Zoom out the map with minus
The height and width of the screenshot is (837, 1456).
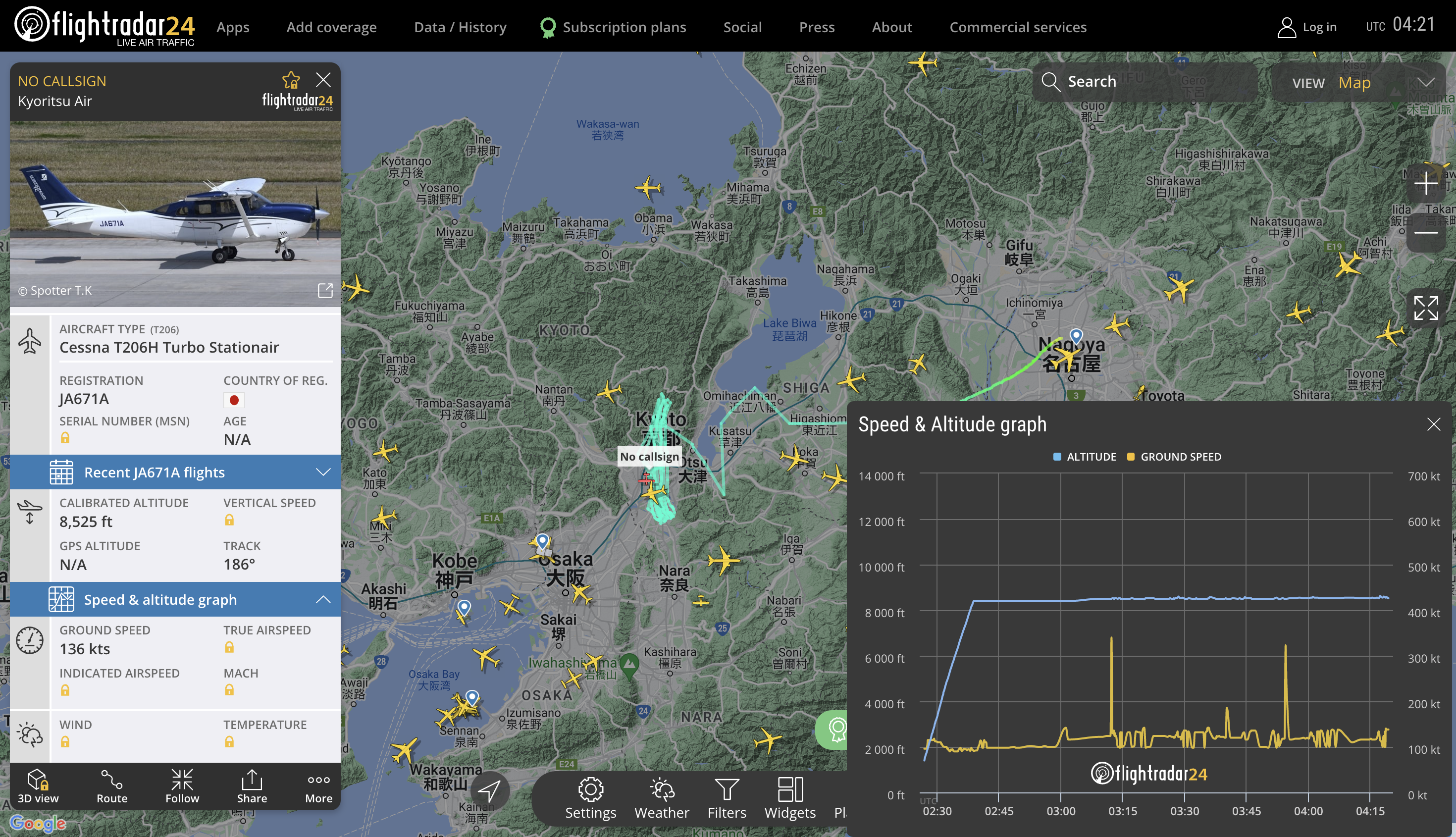1426,232
